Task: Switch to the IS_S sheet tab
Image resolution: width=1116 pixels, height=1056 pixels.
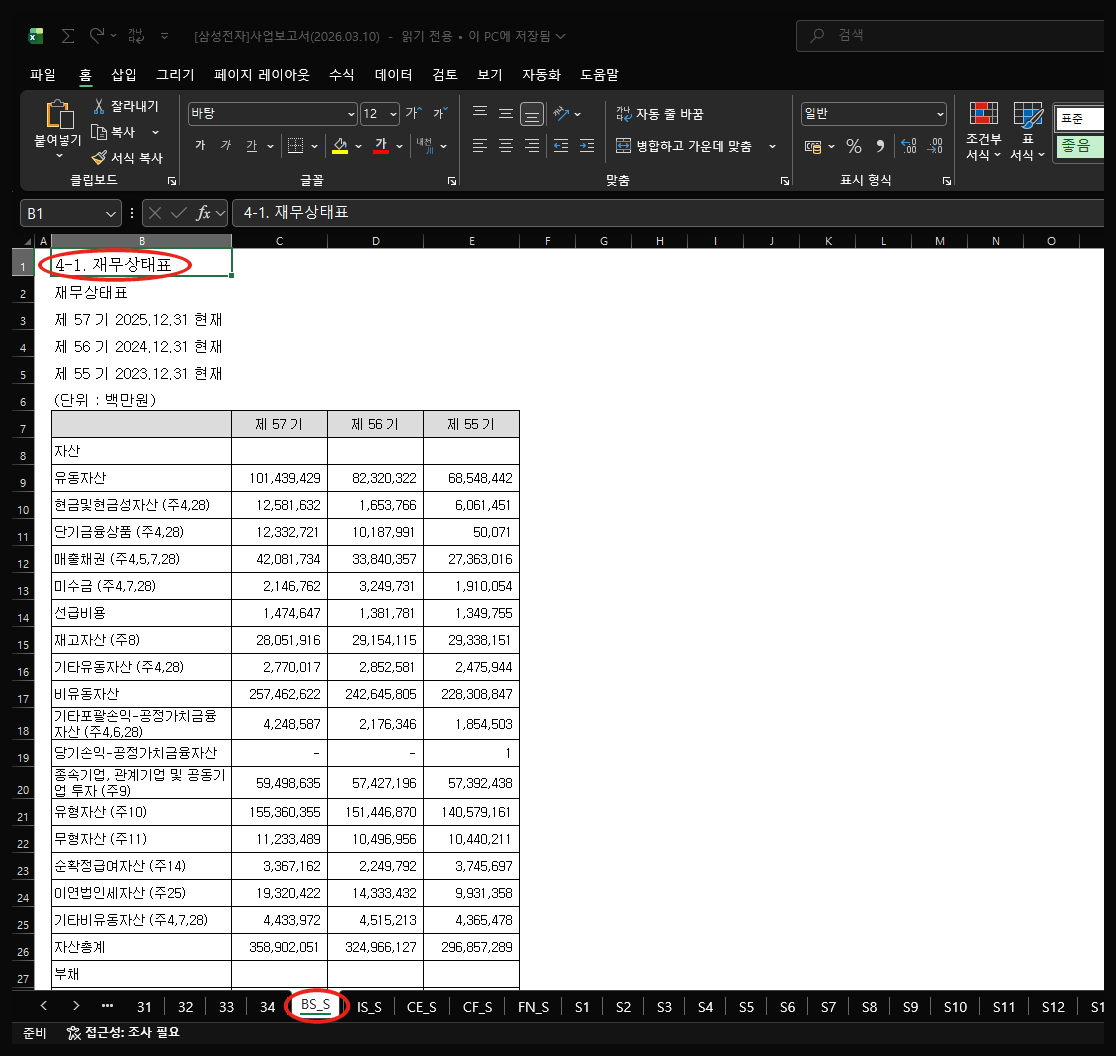Action: (369, 1007)
